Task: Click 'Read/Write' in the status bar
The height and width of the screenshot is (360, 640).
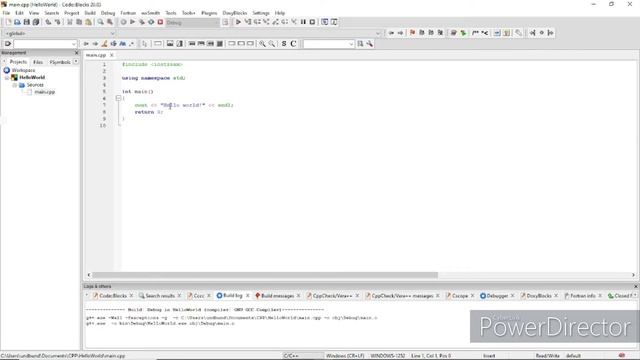Action: tap(547, 356)
